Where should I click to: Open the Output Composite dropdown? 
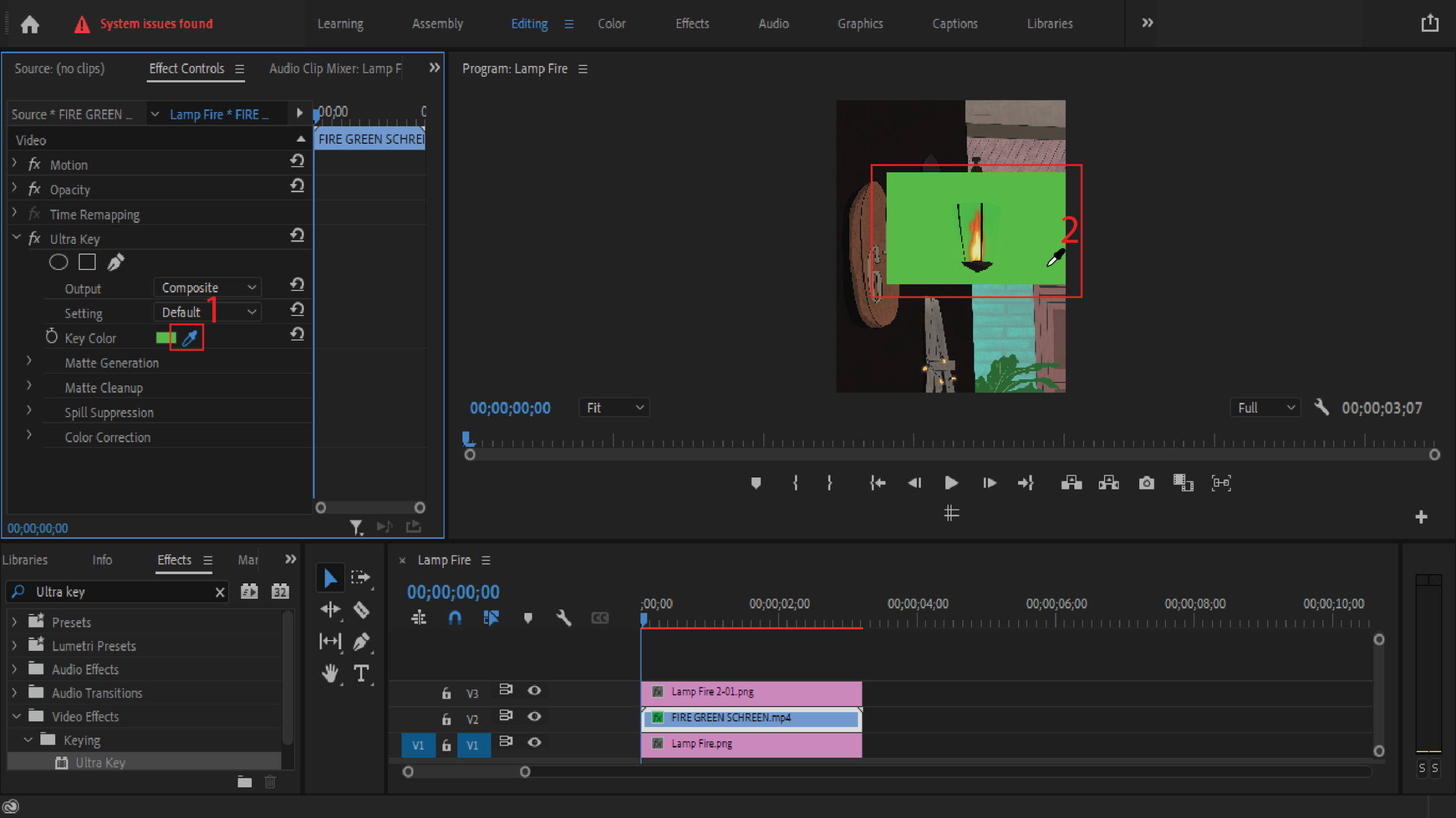pos(207,288)
